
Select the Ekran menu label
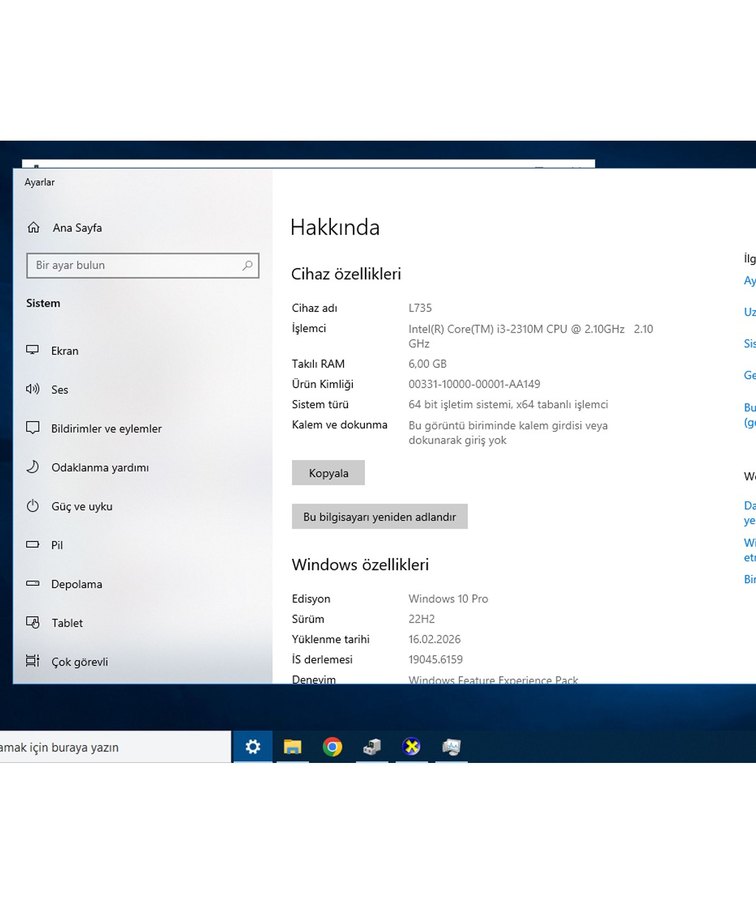[x=65, y=351]
